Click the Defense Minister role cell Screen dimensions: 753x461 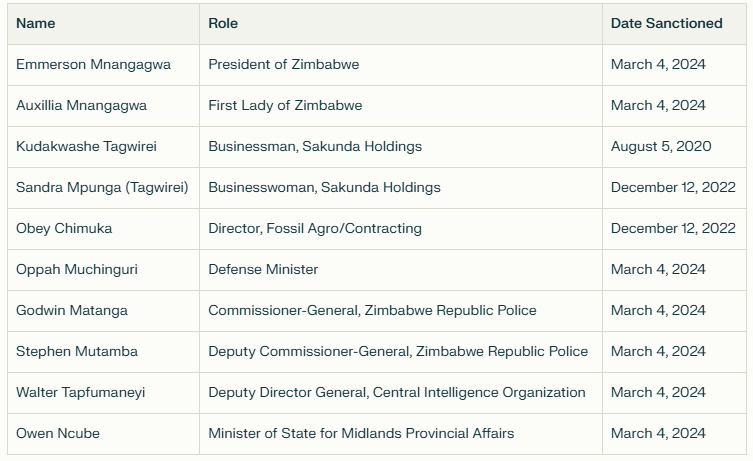[263, 269]
